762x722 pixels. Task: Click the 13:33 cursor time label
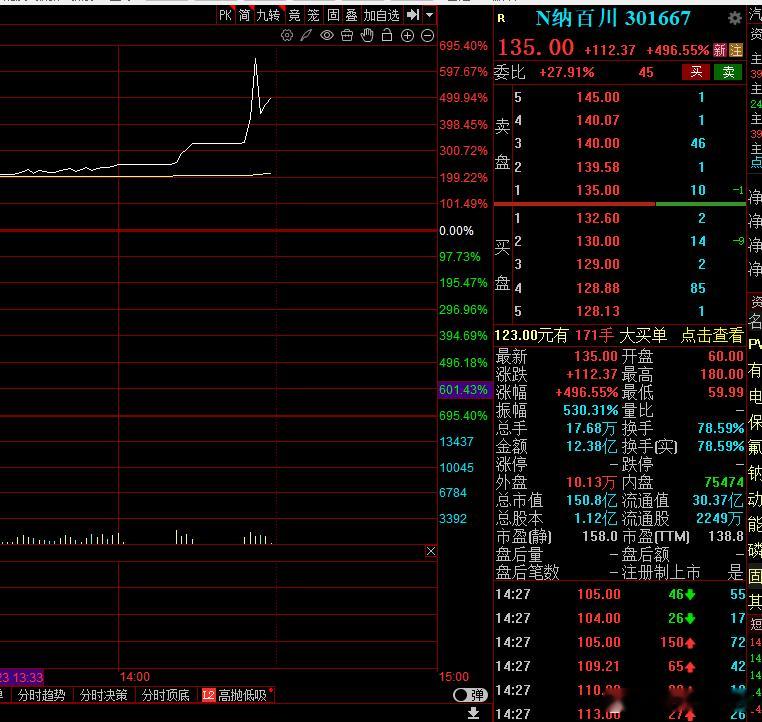pyautogui.click(x=22, y=677)
